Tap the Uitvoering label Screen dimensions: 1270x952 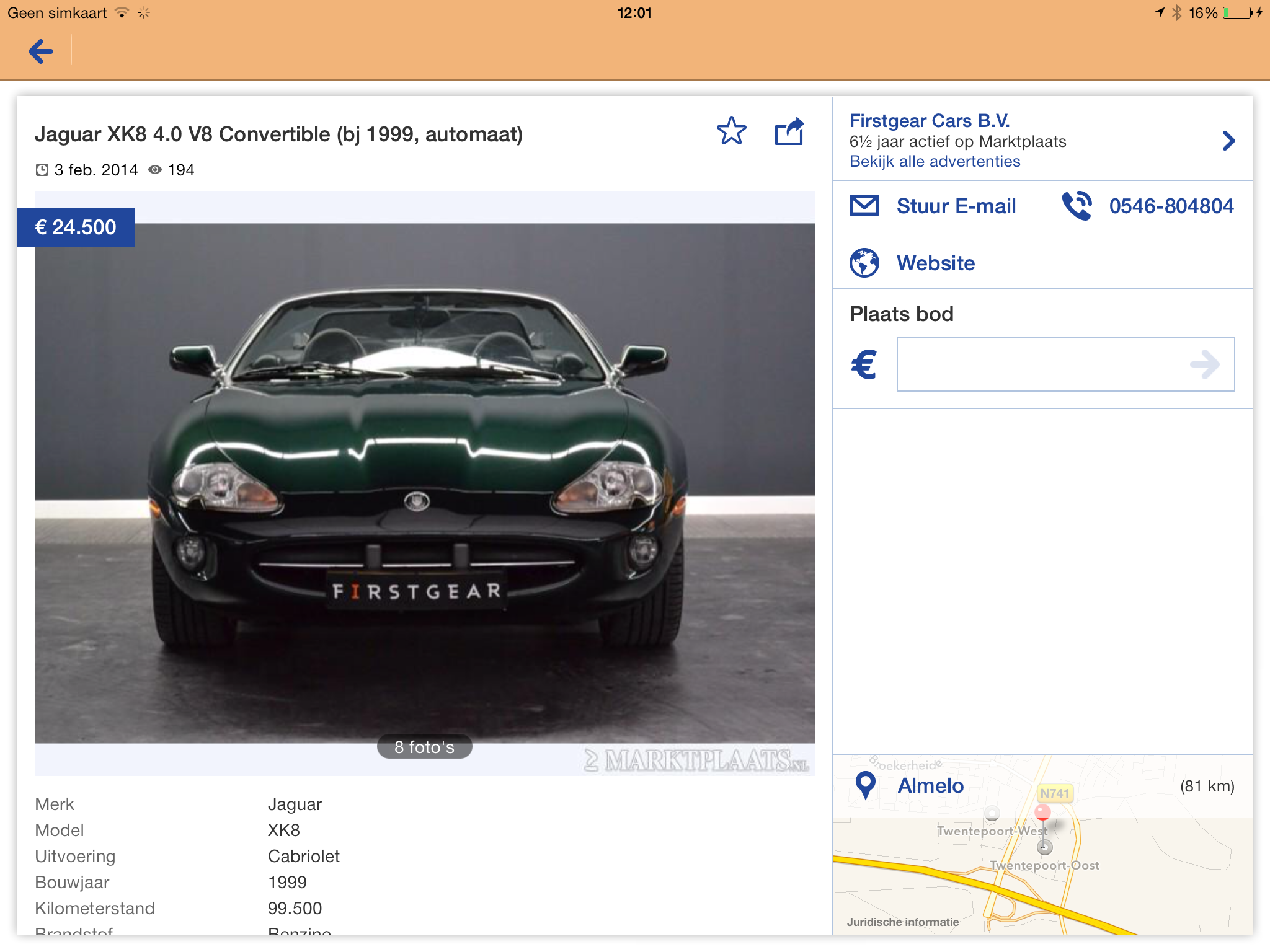click(x=75, y=856)
